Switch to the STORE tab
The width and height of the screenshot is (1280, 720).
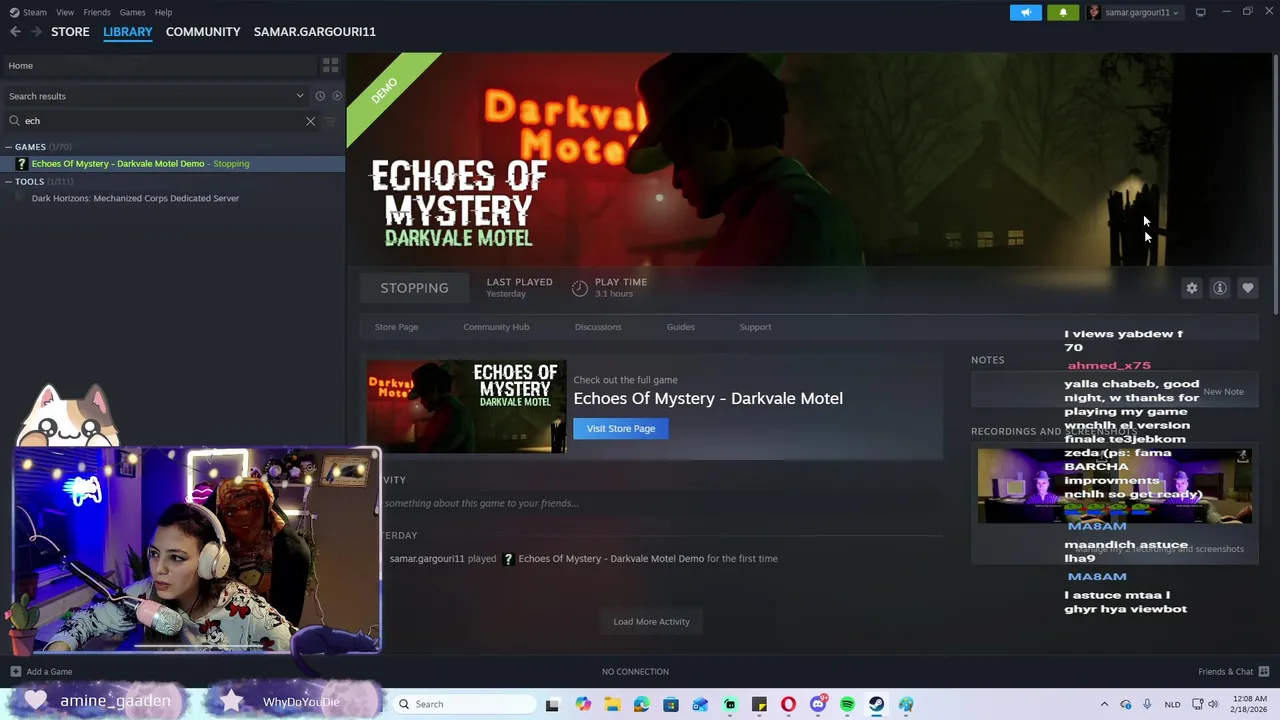(x=70, y=32)
